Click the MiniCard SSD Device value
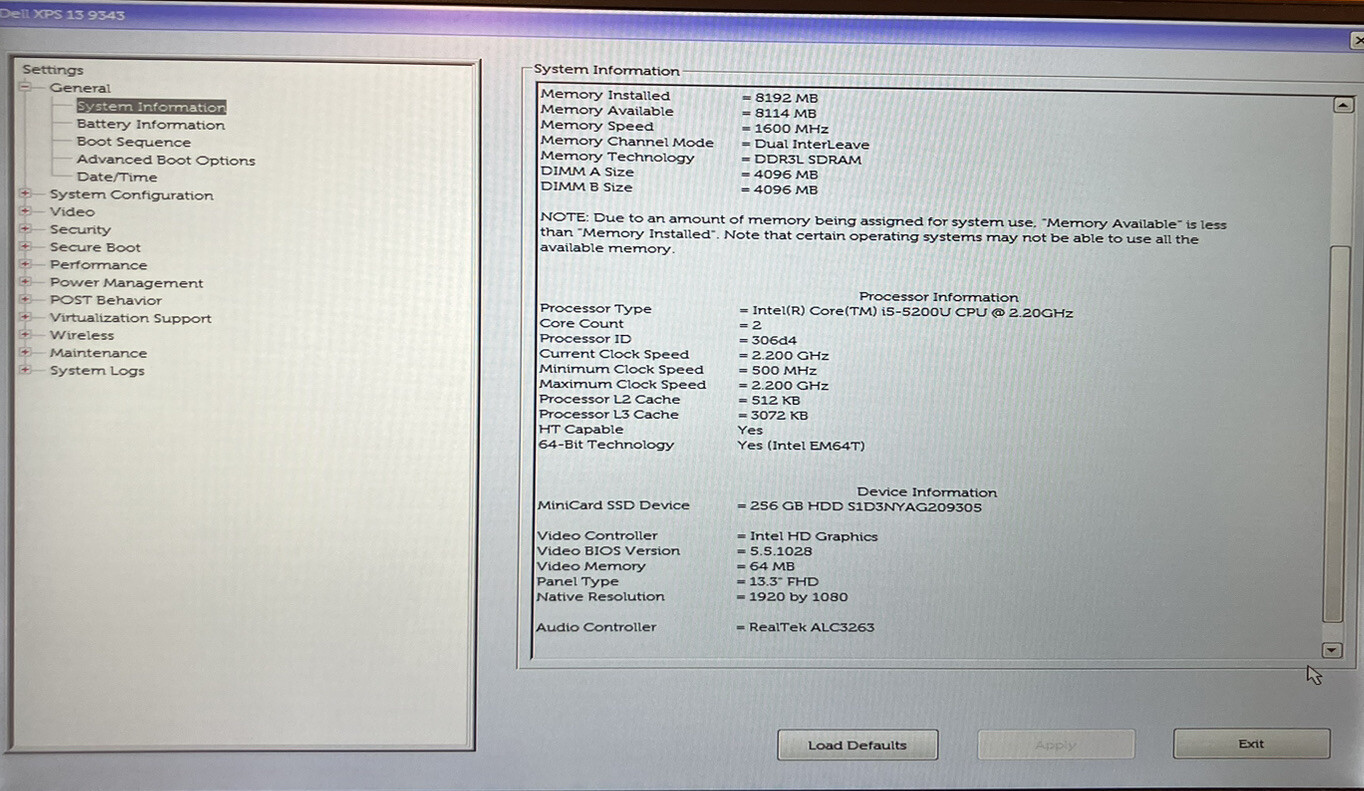1364x791 pixels. (865, 507)
